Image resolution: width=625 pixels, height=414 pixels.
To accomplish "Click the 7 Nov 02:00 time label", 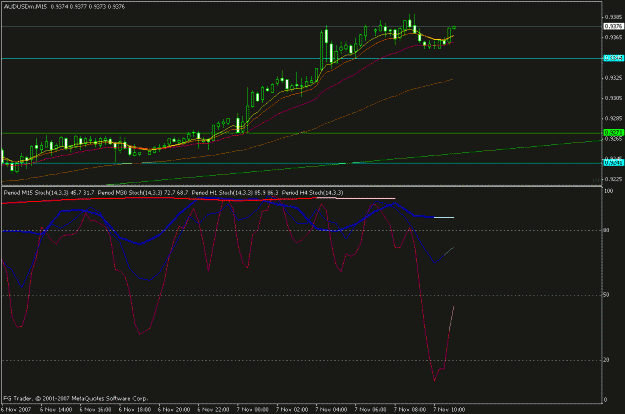I will (292, 410).
